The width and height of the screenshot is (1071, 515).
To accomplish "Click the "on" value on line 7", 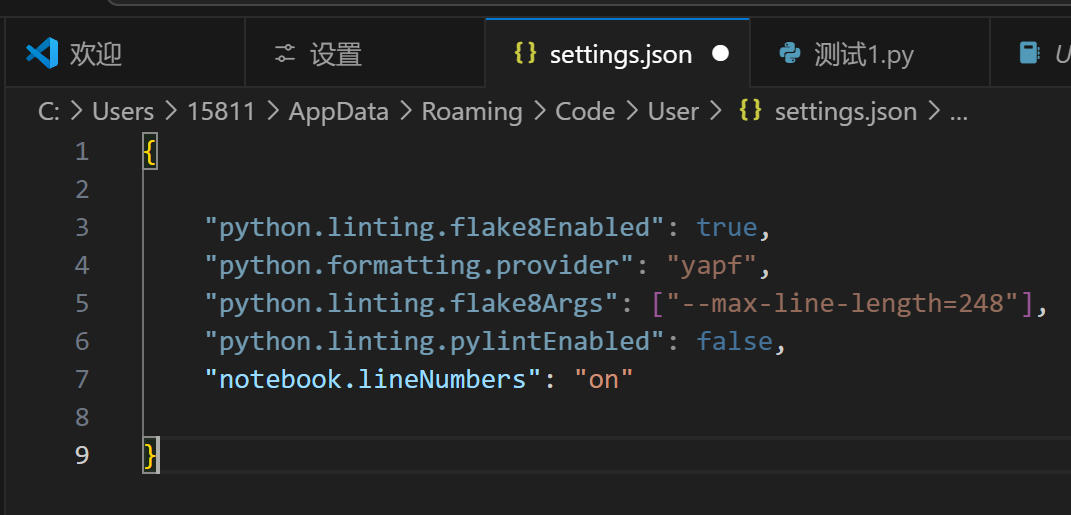I will pos(604,379).
